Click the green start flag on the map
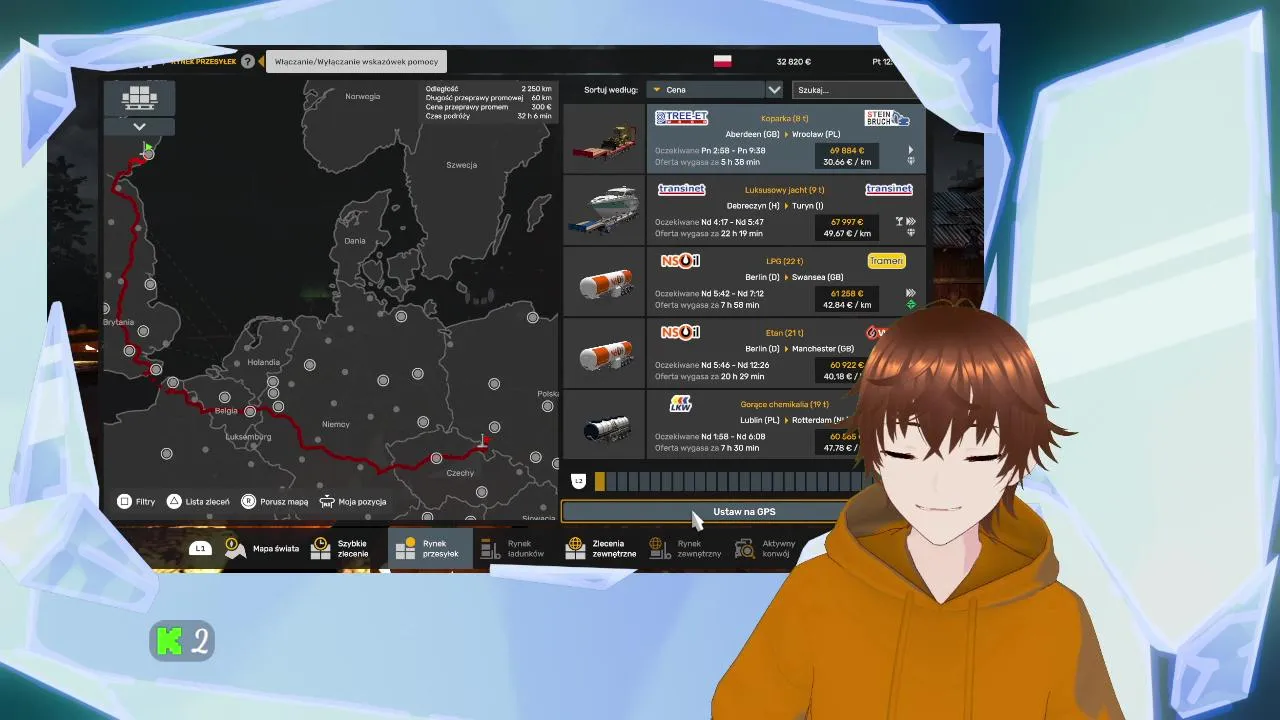1280x720 pixels. [x=148, y=148]
